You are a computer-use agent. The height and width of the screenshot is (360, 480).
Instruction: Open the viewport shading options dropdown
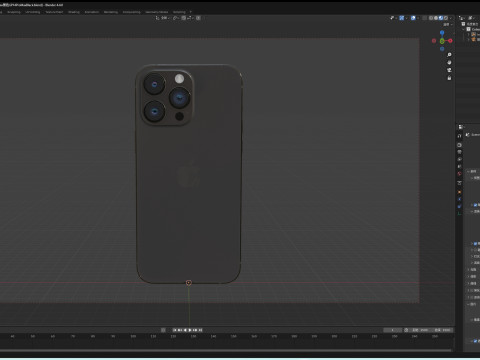pos(451,18)
